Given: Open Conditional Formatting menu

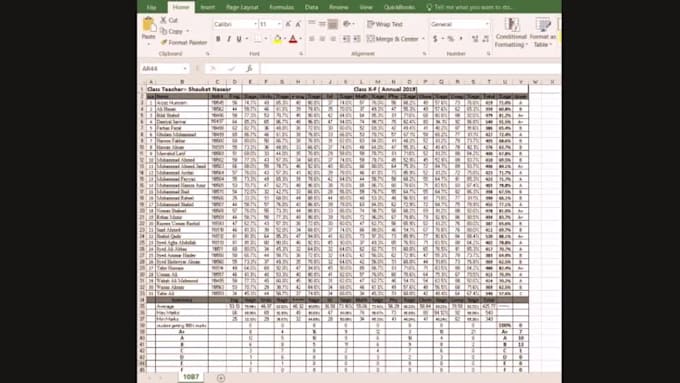Looking at the screenshot, I should [511, 33].
